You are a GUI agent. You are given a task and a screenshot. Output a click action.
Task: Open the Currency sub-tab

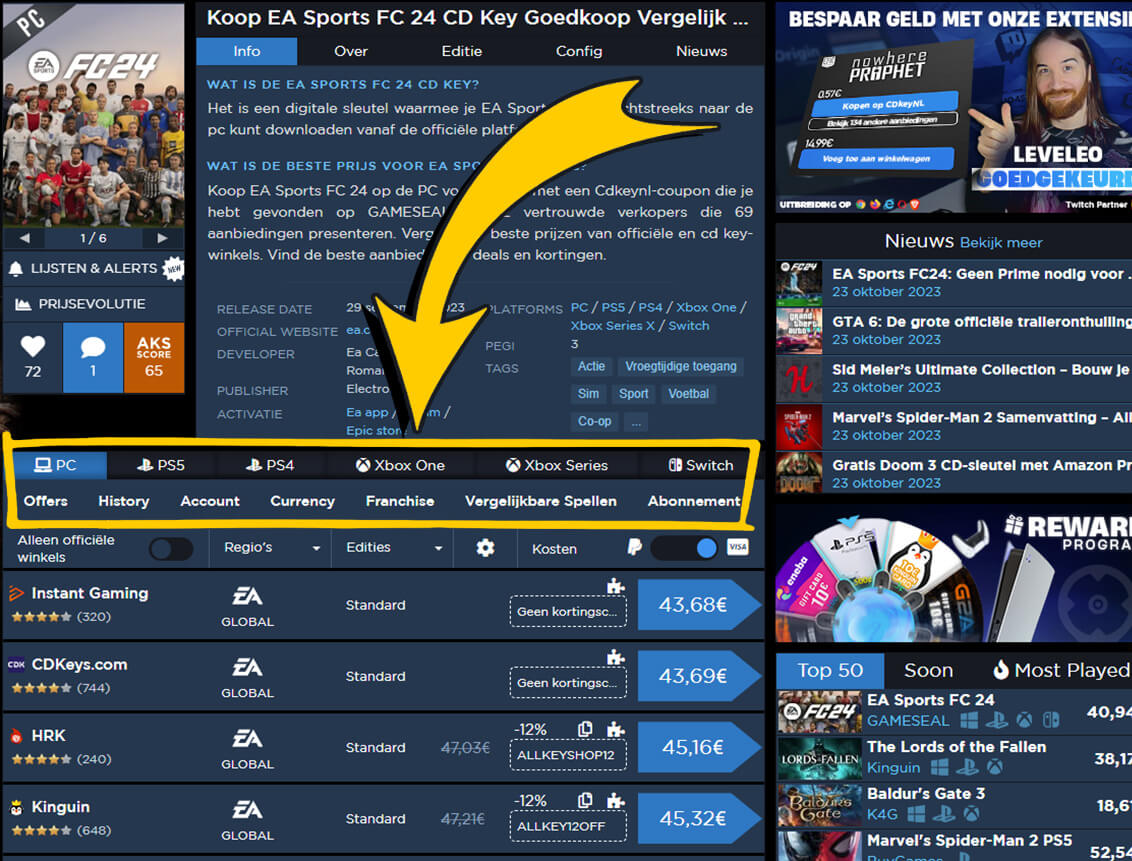[302, 501]
